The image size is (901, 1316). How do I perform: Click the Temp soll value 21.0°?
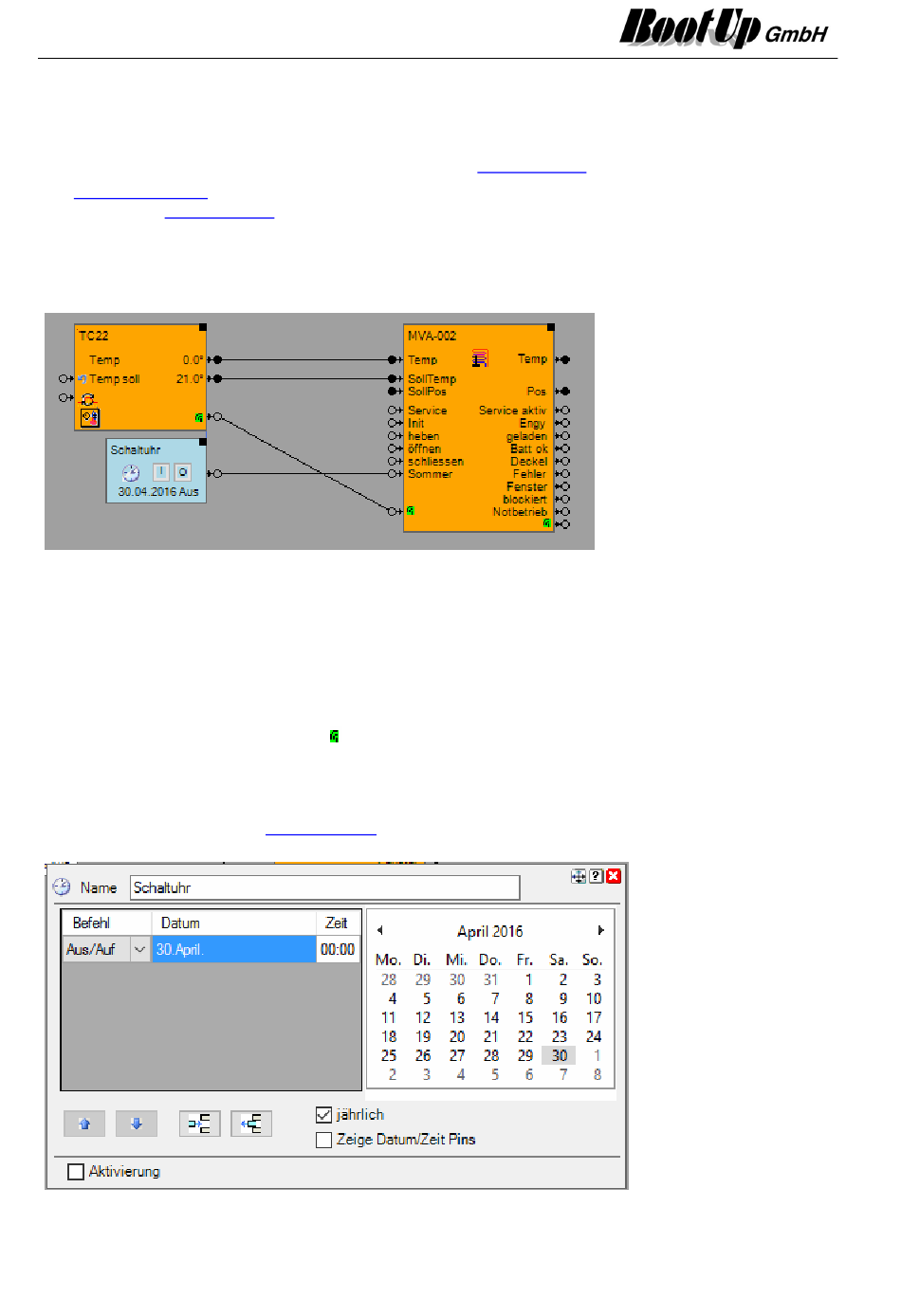click(190, 378)
